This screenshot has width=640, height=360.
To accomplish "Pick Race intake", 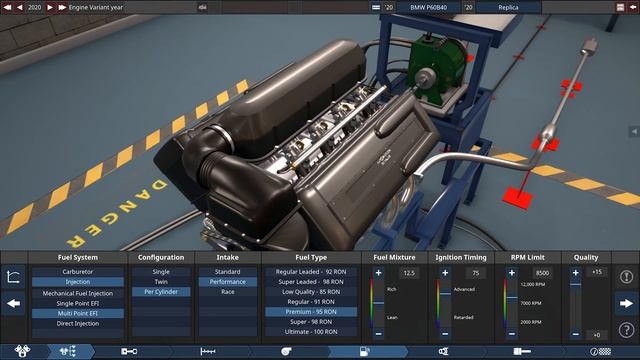I will [x=227, y=291].
